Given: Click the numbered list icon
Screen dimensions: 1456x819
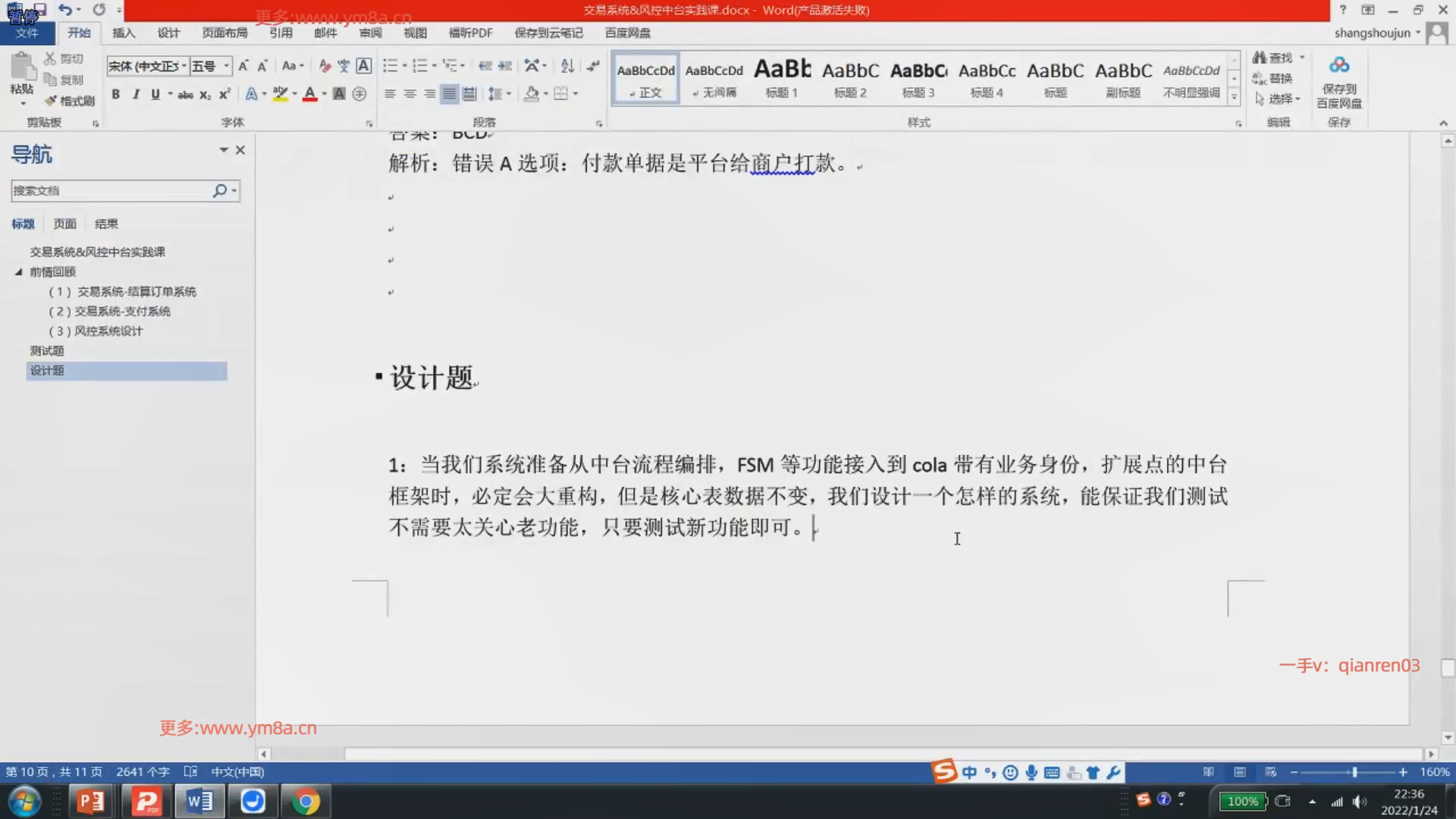Looking at the screenshot, I should tap(419, 66).
